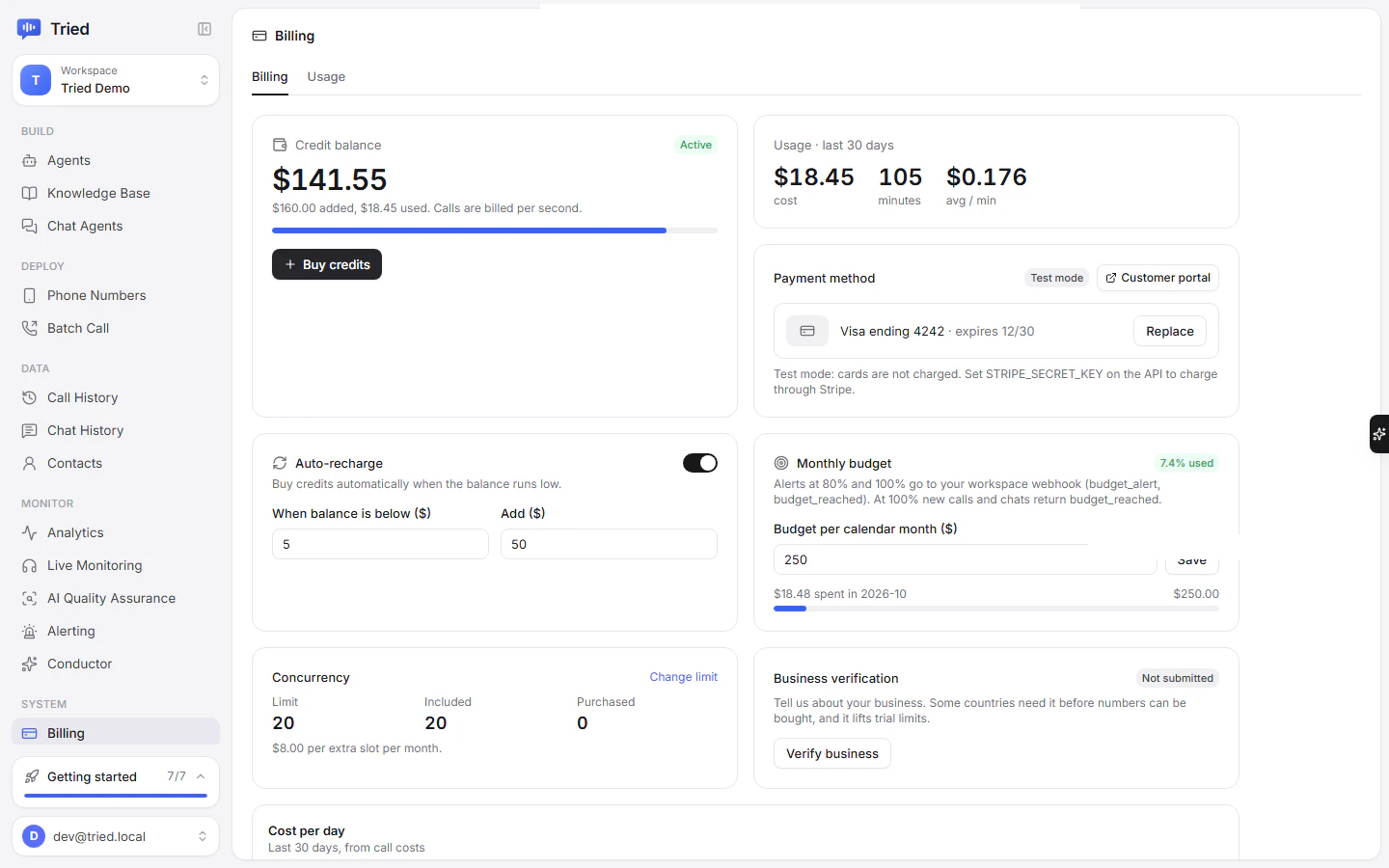The image size is (1389, 868).
Task: Focus the 'Add ($)' amount field
Action: pyautogui.click(x=609, y=544)
